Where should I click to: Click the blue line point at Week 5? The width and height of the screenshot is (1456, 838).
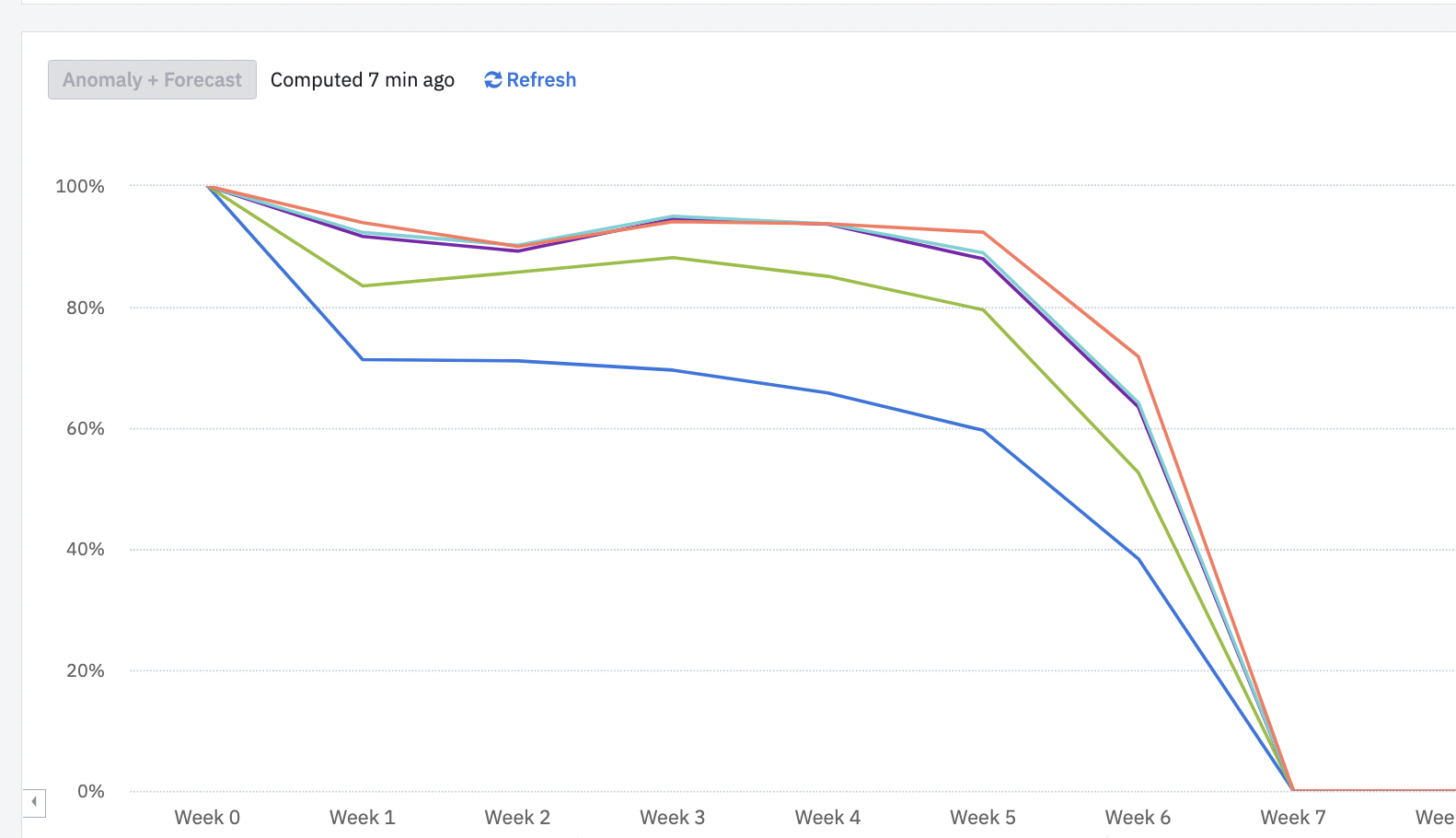(x=983, y=430)
